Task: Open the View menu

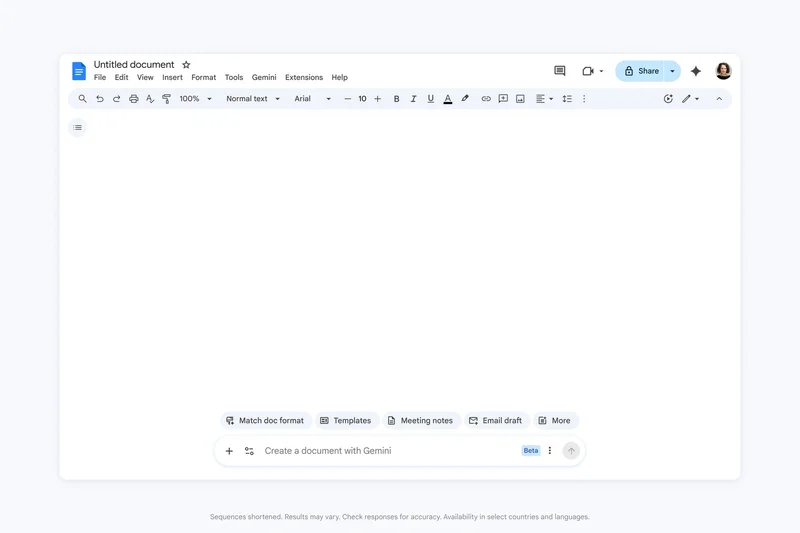Action: click(145, 78)
